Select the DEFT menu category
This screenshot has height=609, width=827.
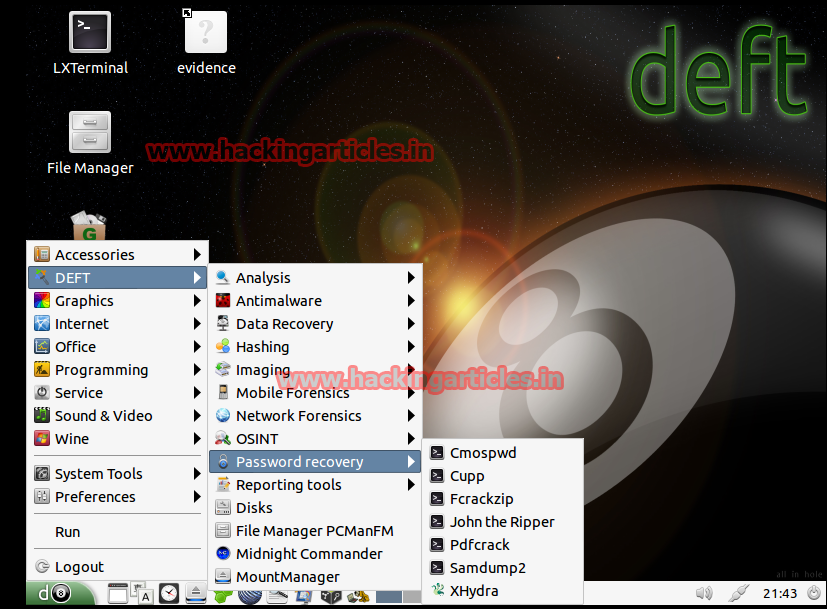(x=118, y=278)
